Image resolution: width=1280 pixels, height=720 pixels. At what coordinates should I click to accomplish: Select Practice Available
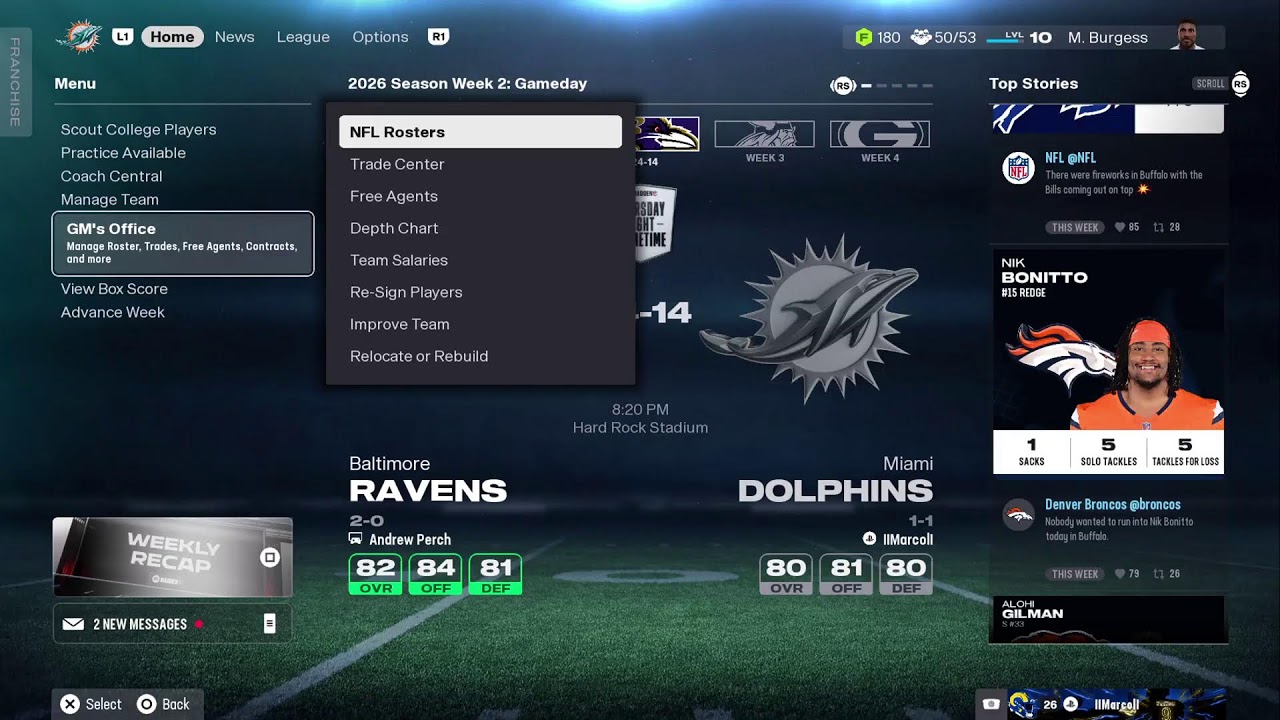pyautogui.click(x=123, y=153)
